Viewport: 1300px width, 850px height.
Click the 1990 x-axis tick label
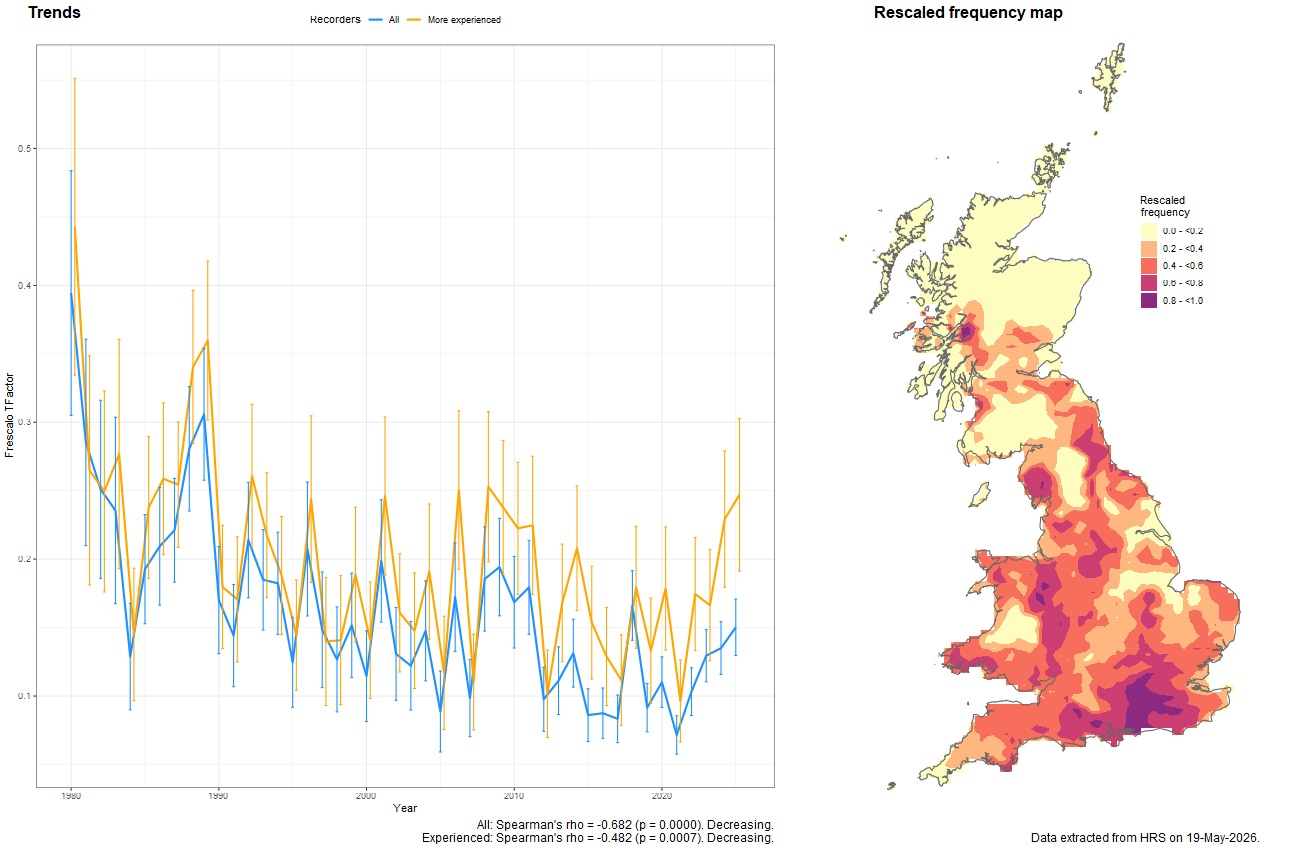(x=218, y=796)
